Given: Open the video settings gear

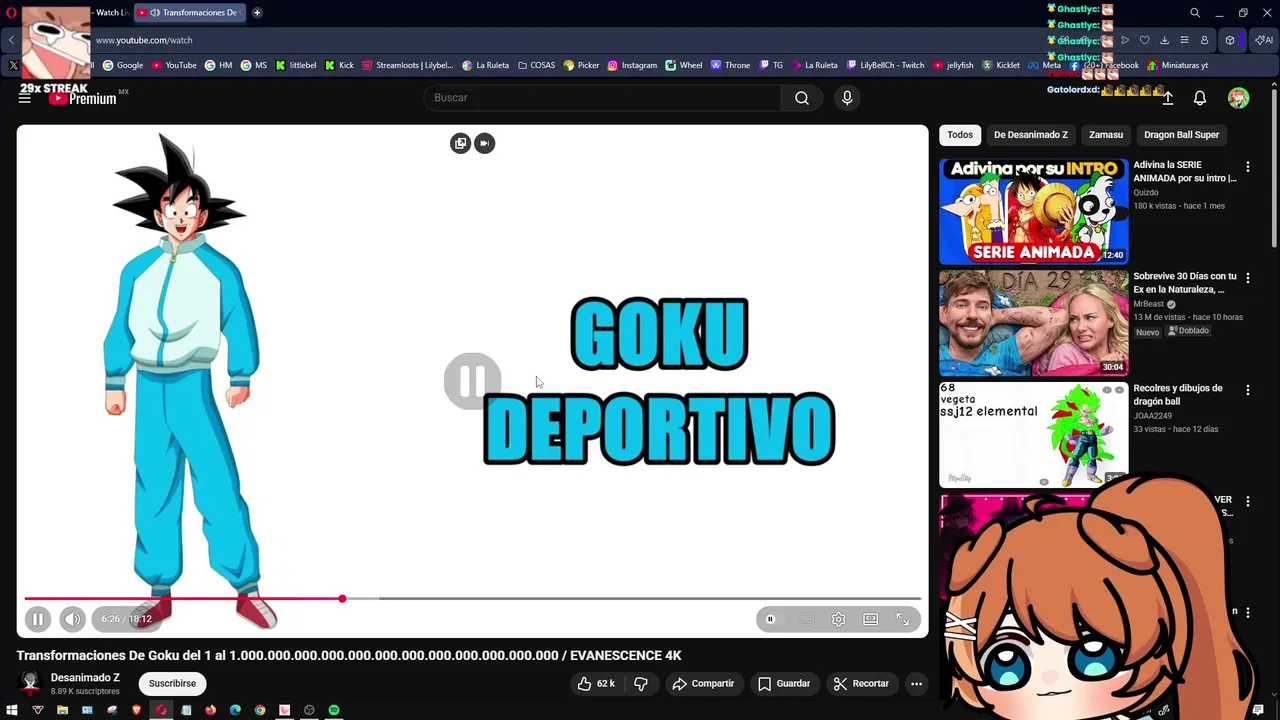Looking at the screenshot, I should pyautogui.click(x=838, y=619).
